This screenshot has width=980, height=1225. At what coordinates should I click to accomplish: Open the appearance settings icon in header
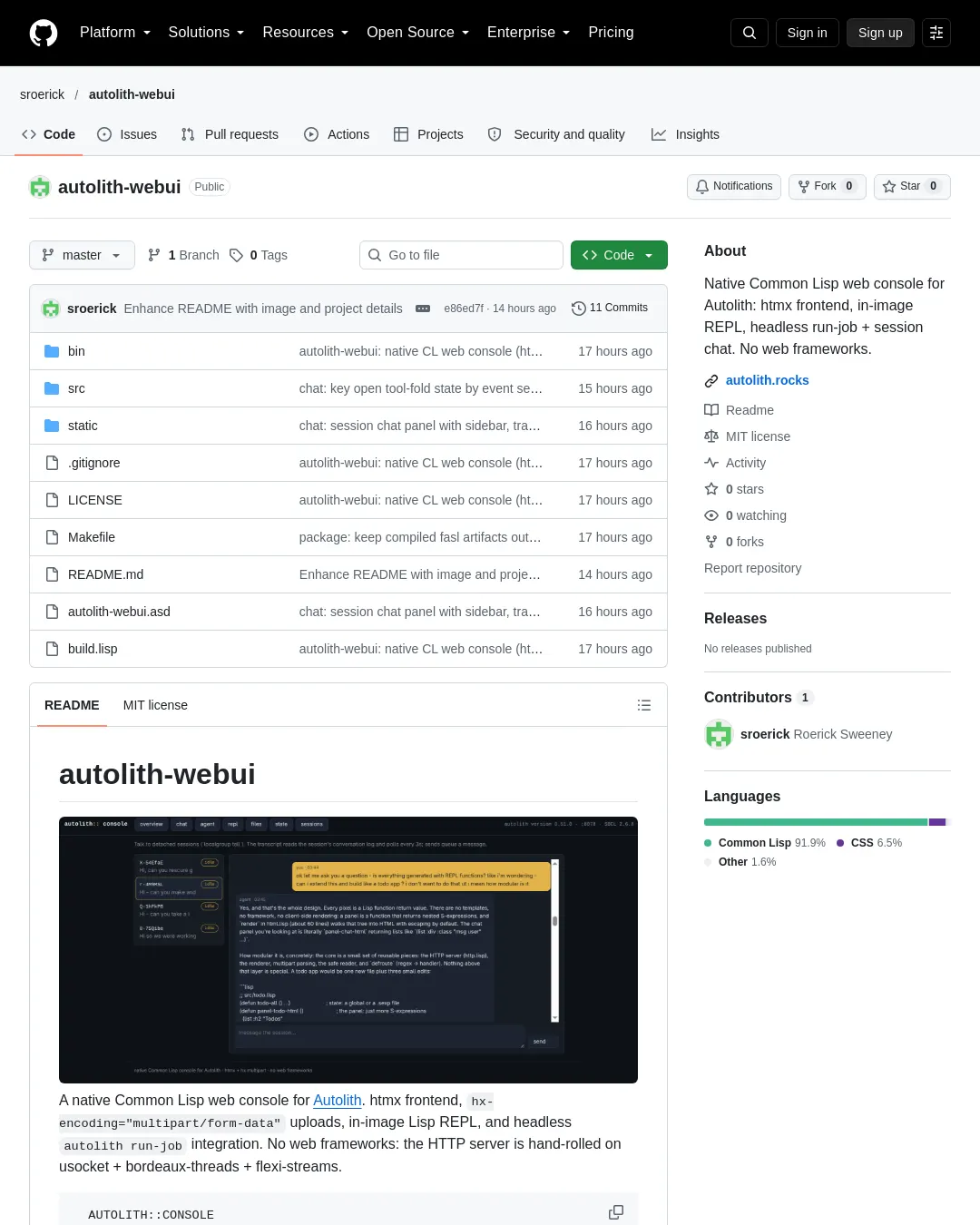tap(936, 33)
